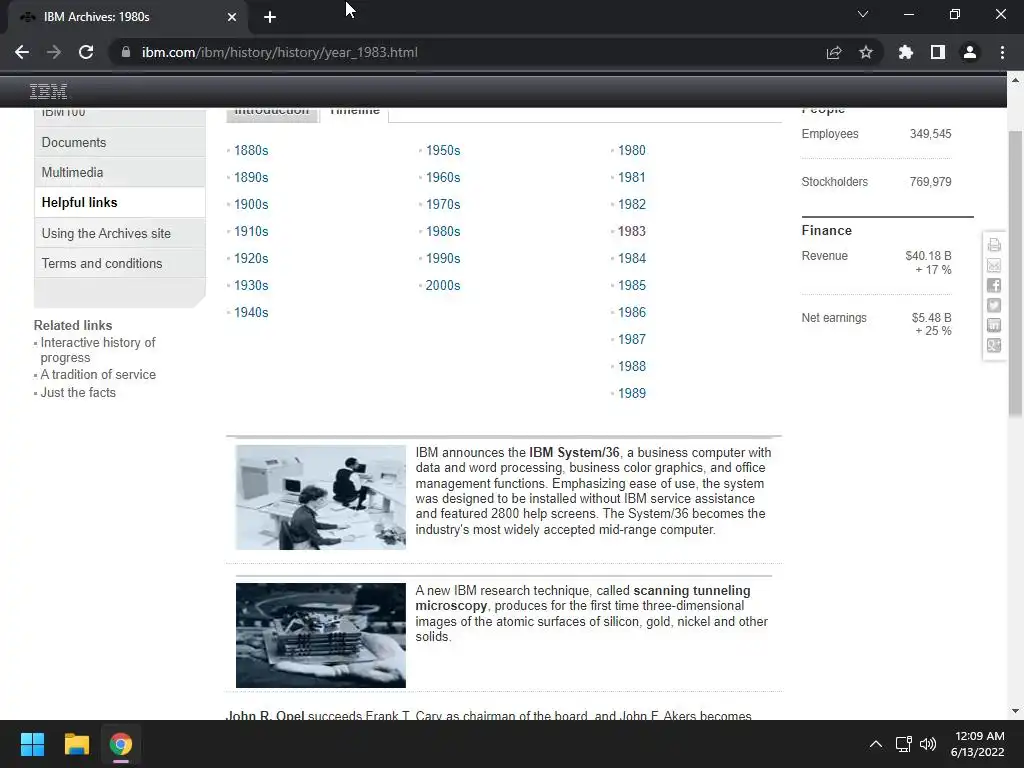This screenshot has width=1024, height=768.
Task: Share page on Google Plus
Action: pos(994,345)
